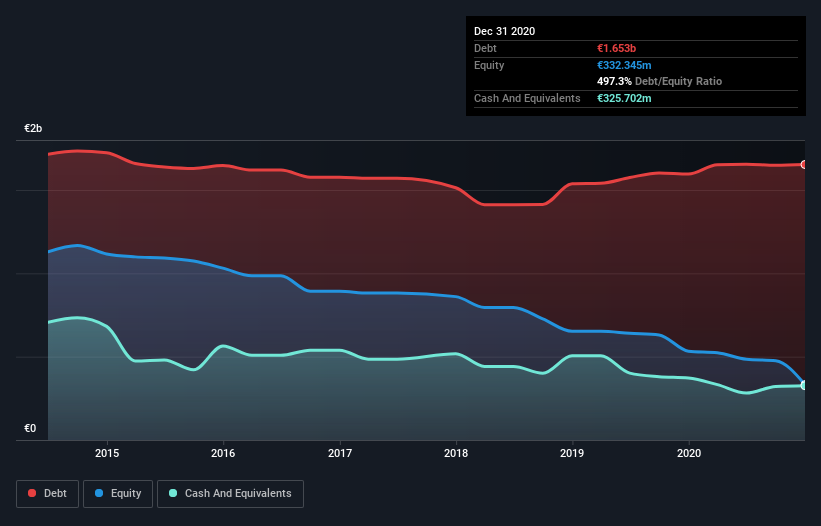Click the Dec 31 2020 tooltip date
The width and height of the screenshot is (821, 526).
[505, 31]
